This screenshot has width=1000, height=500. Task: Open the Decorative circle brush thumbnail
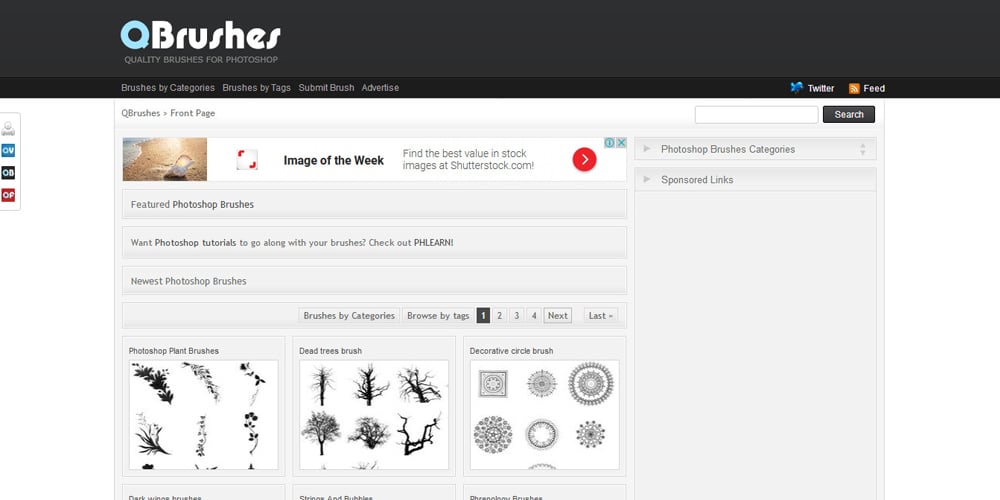pyautogui.click(x=545, y=415)
